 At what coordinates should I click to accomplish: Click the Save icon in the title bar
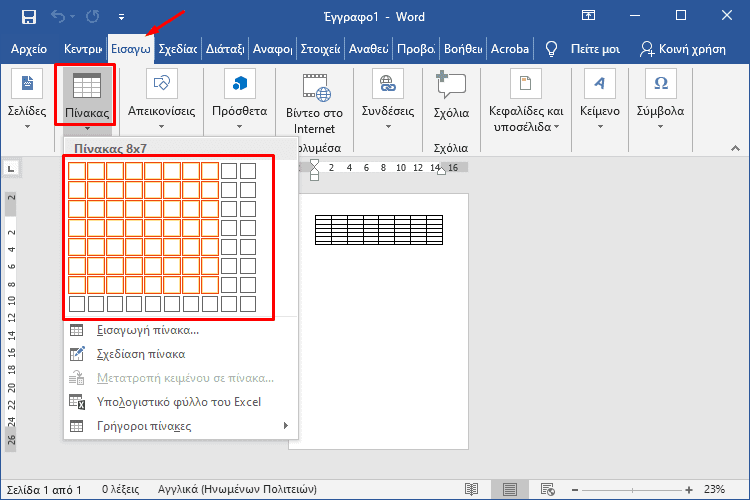coord(28,16)
